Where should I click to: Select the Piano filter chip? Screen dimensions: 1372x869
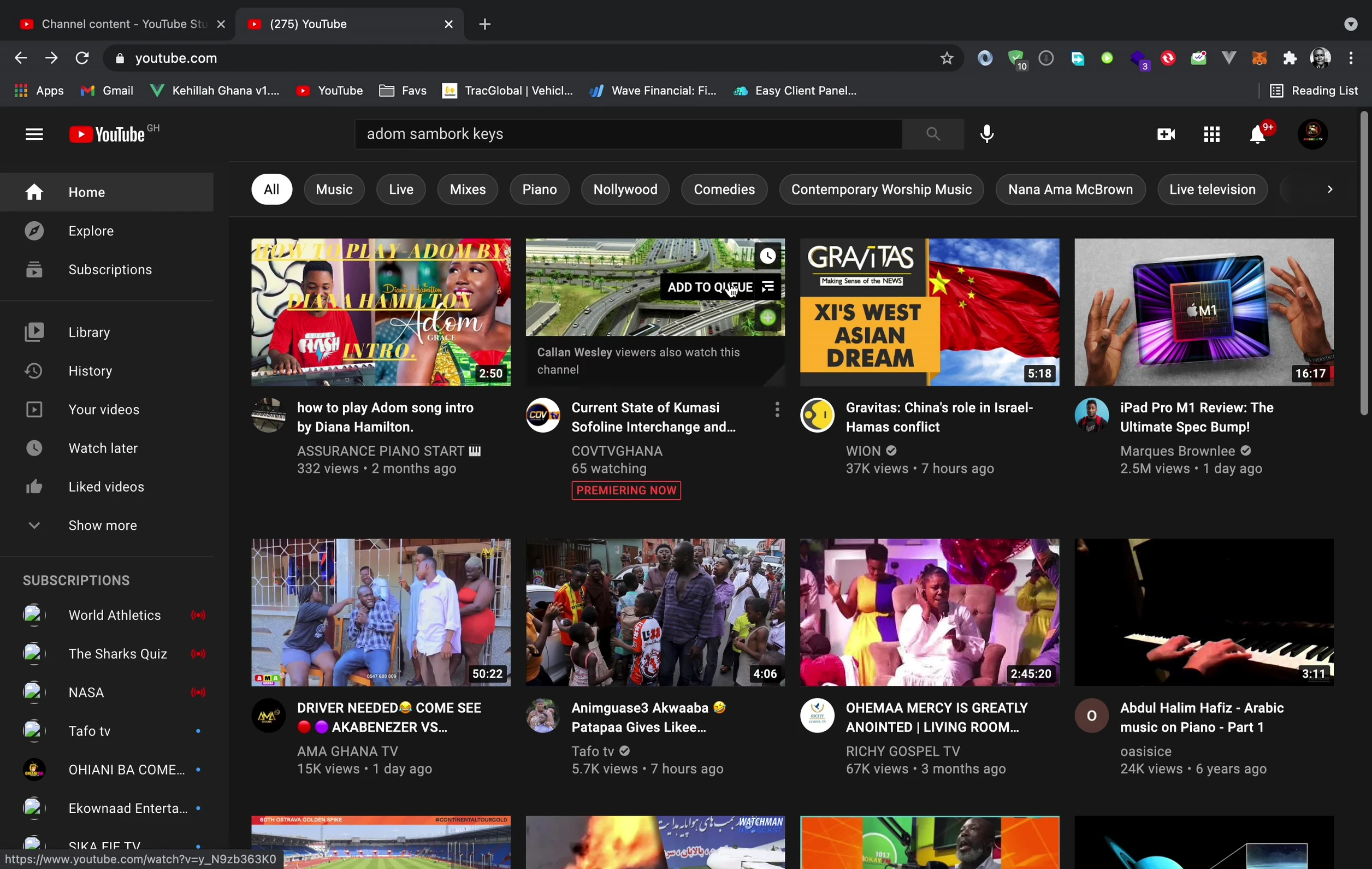click(x=540, y=189)
